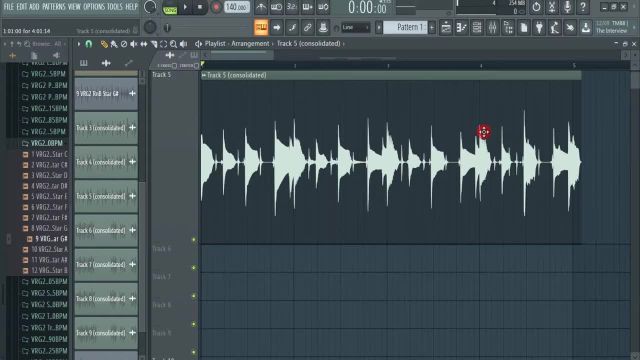
Task: Click the tempo tapper icon
Action: pos(555,27)
